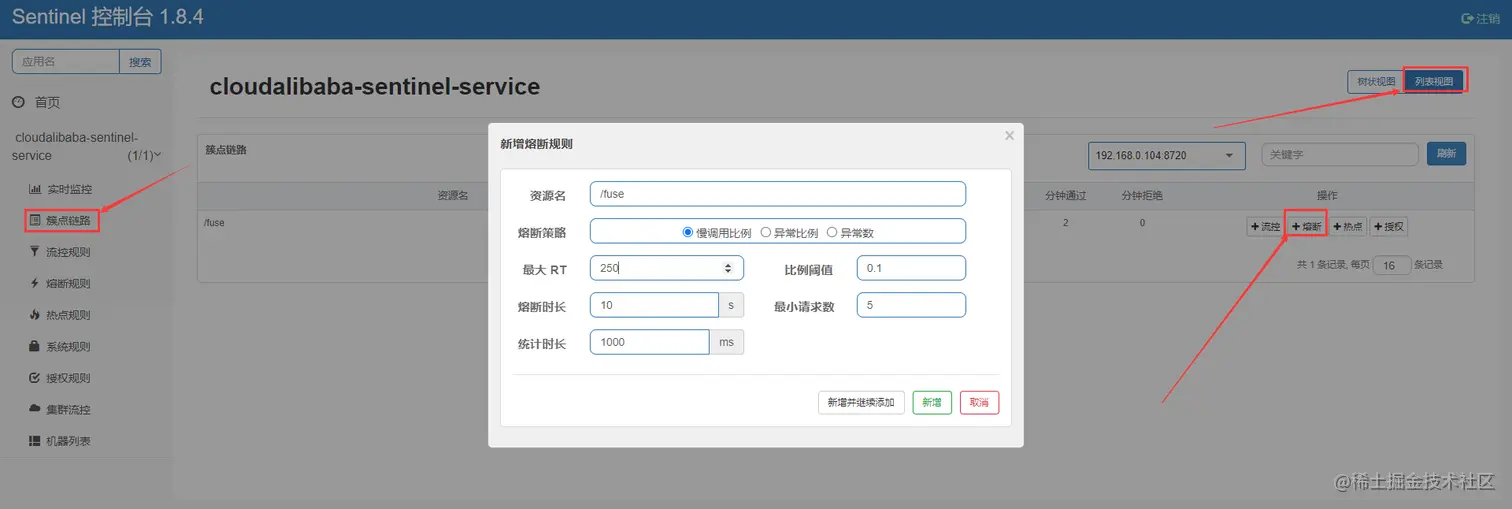Click the /fuse resource name in the table
1512x509 pixels.
[214, 223]
